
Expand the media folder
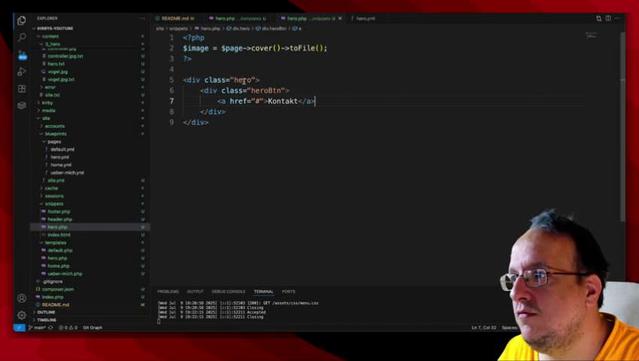(x=48, y=110)
